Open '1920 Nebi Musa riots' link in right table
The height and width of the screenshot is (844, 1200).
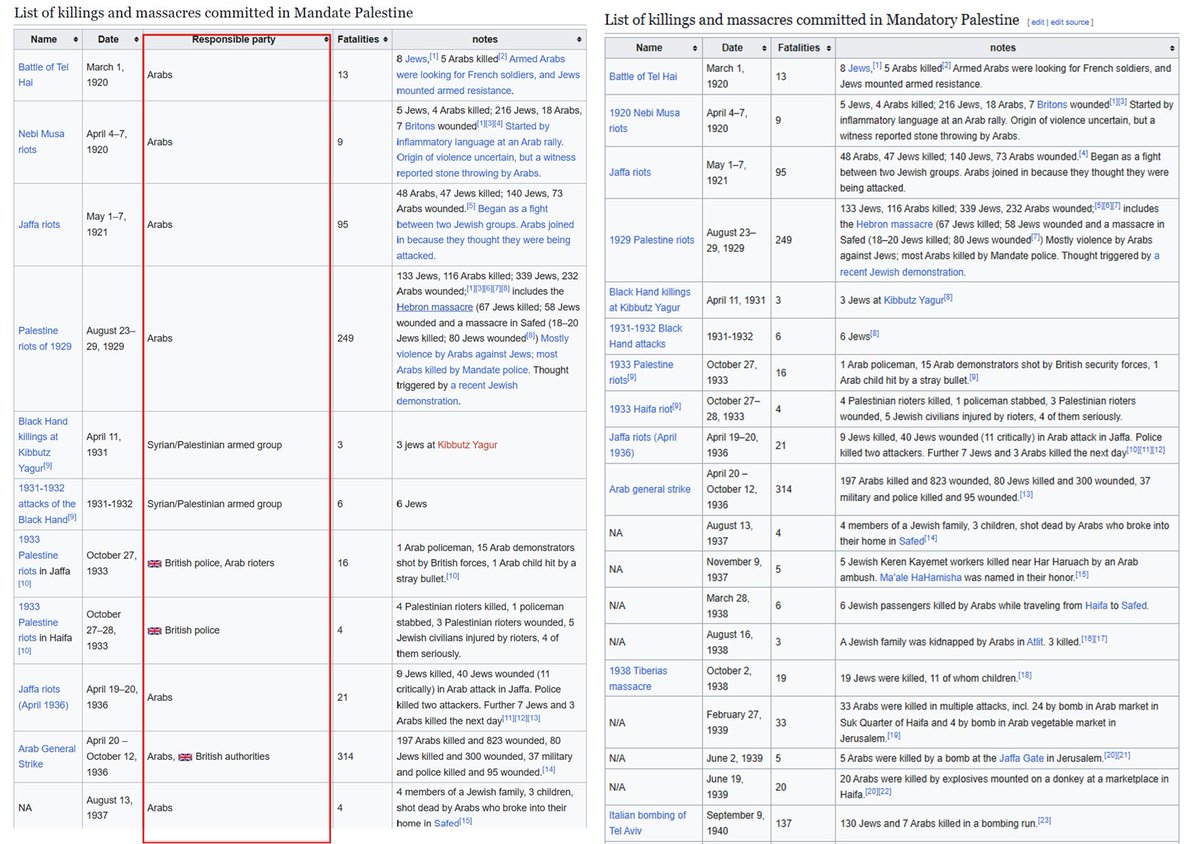644,121
